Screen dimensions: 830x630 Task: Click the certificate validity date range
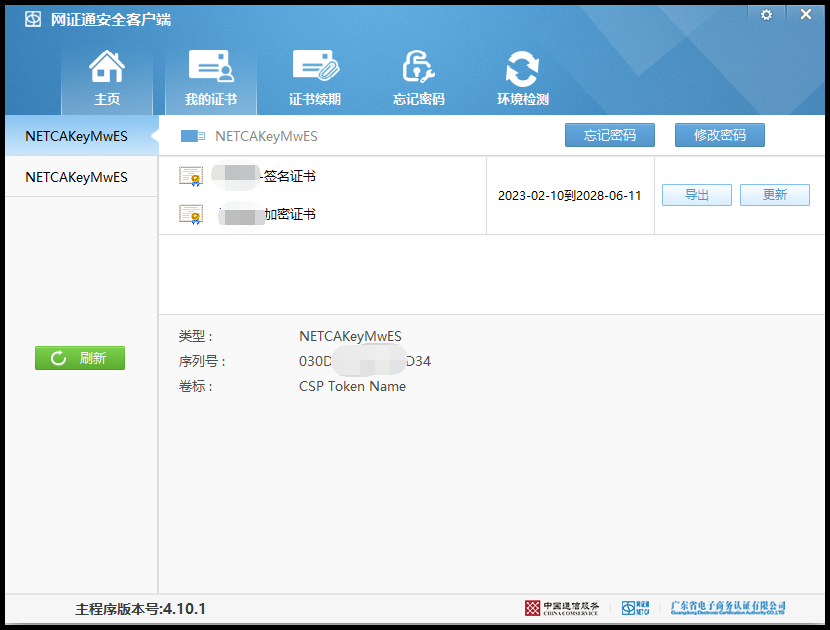569,196
